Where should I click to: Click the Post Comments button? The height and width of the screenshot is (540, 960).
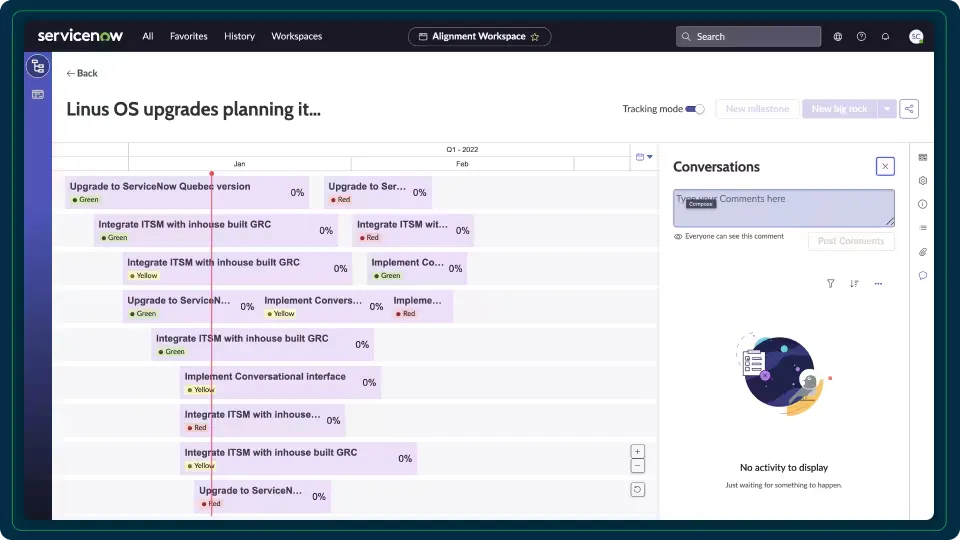point(851,241)
